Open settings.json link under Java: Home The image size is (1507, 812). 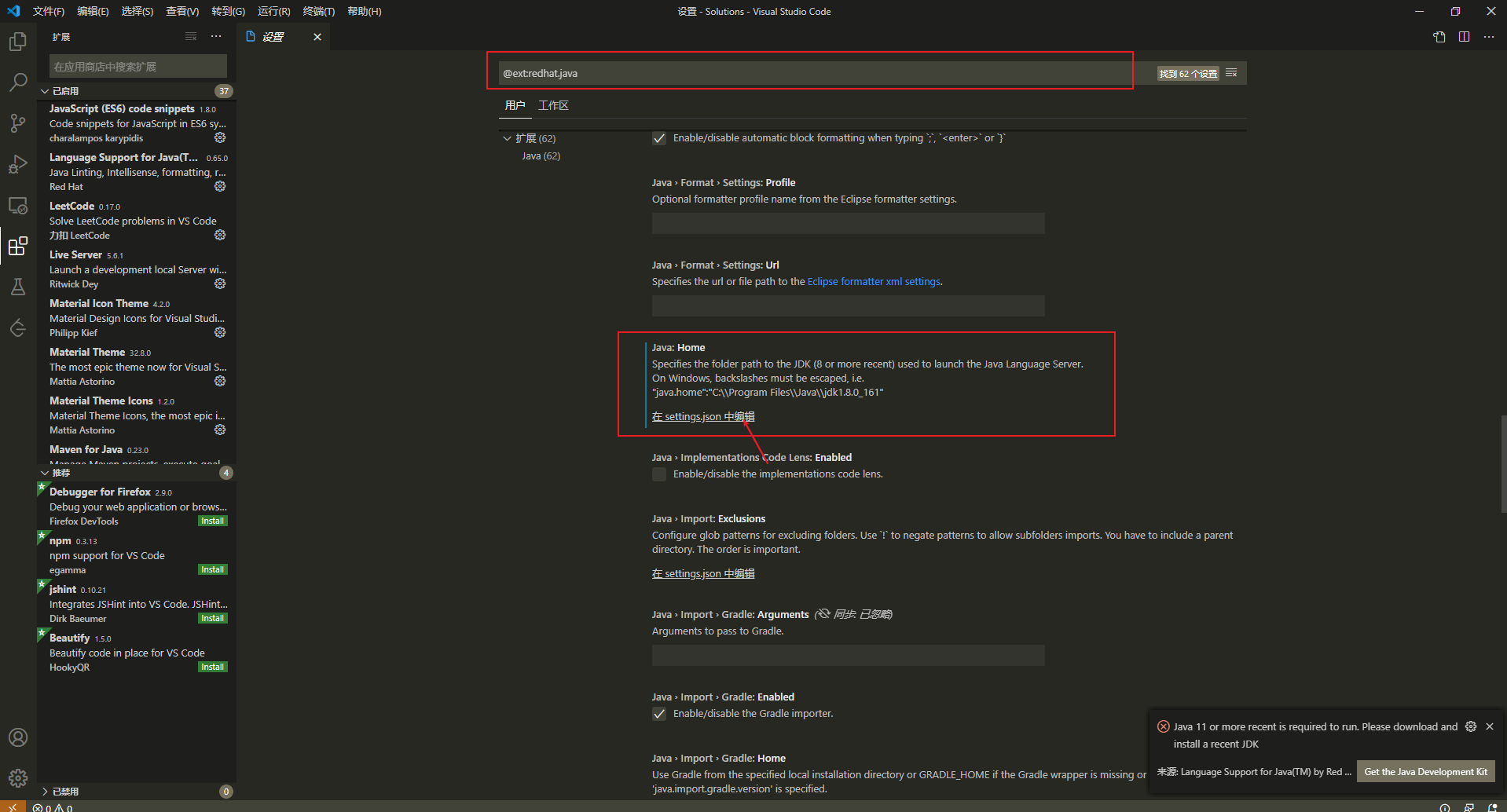point(702,417)
